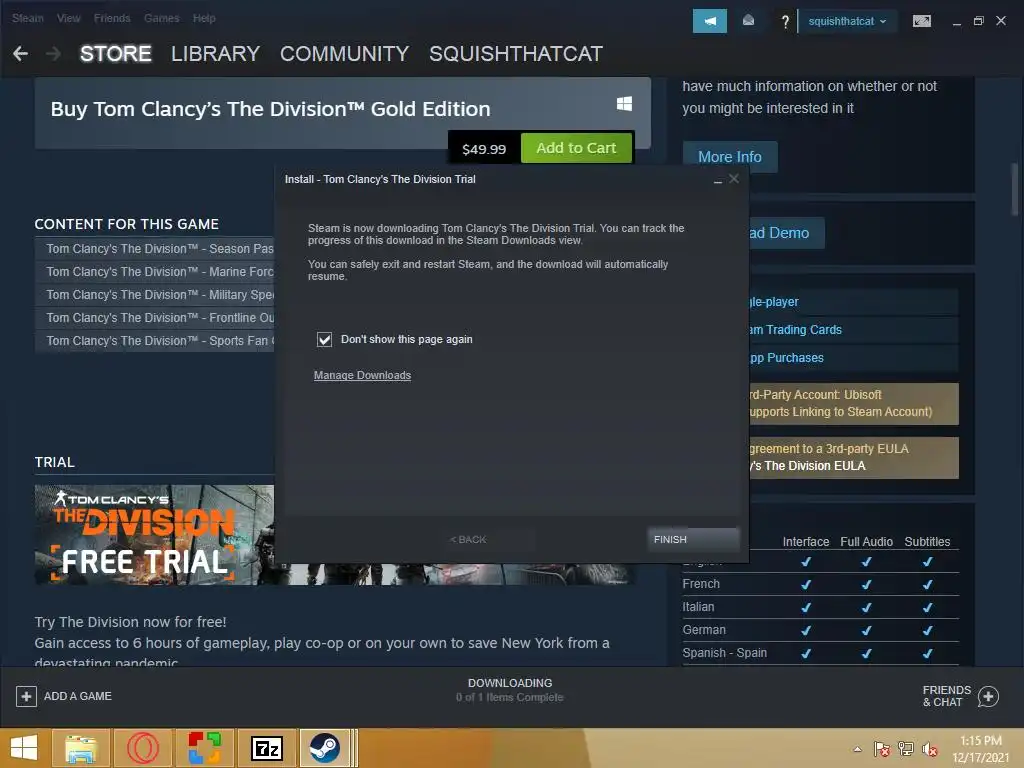Click the Steam Trading Cards link

(854, 330)
